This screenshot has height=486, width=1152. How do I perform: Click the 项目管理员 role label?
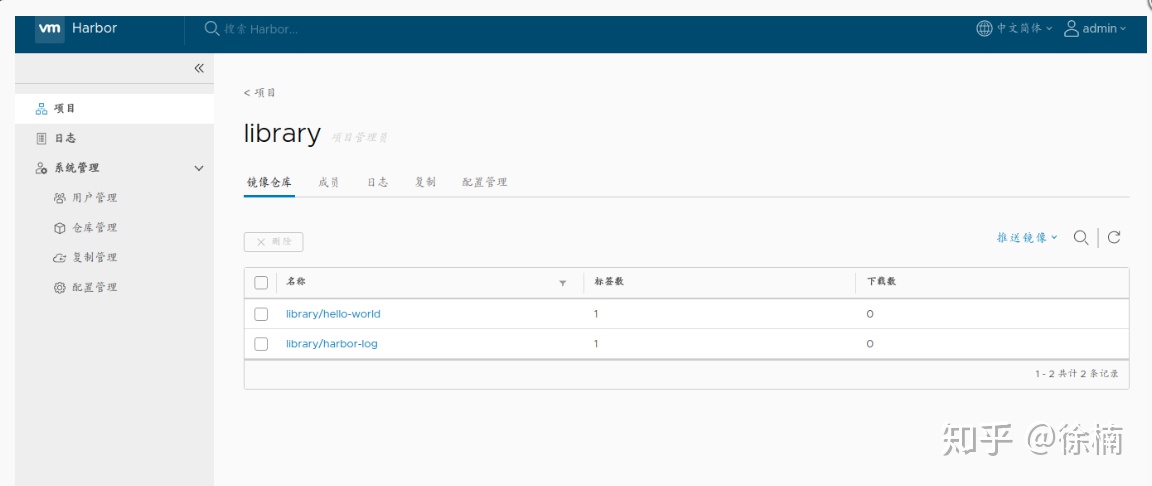coord(359,137)
